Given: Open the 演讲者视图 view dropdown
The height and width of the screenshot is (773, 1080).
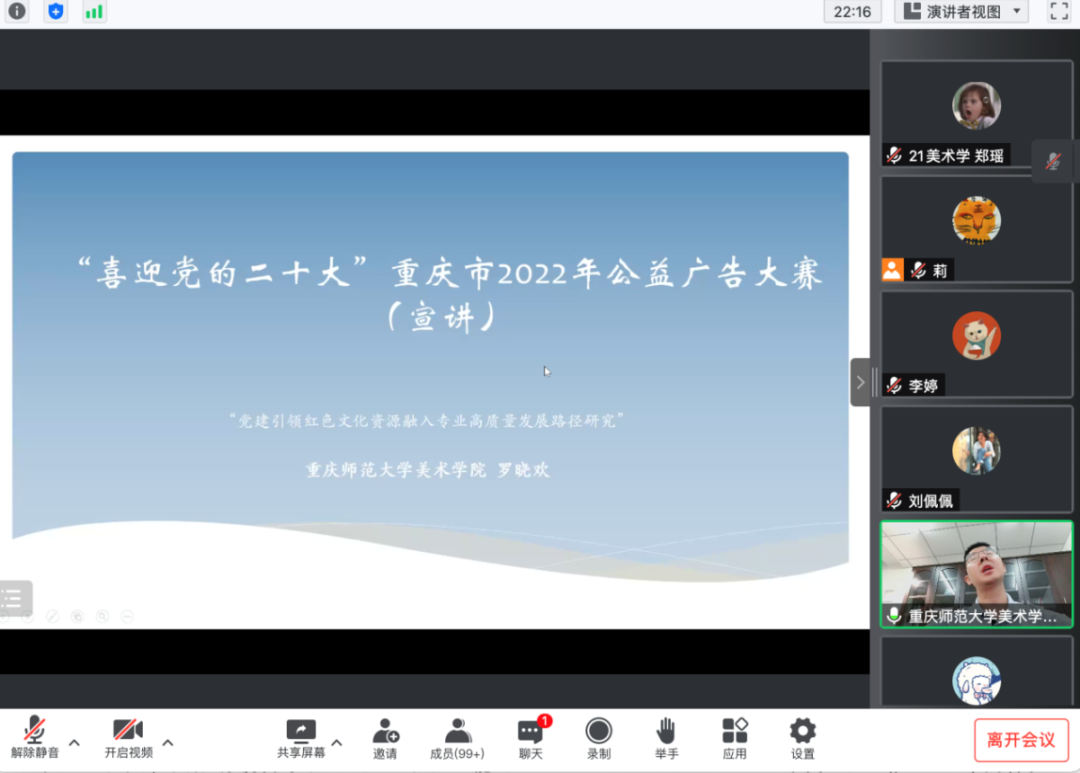Looking at the screenshot, I should [961, 12].
